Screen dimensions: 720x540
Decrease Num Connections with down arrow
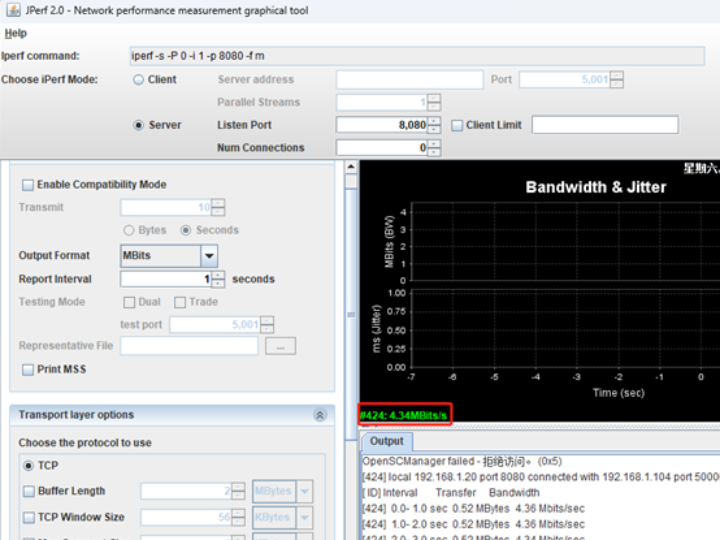[434, 152]
